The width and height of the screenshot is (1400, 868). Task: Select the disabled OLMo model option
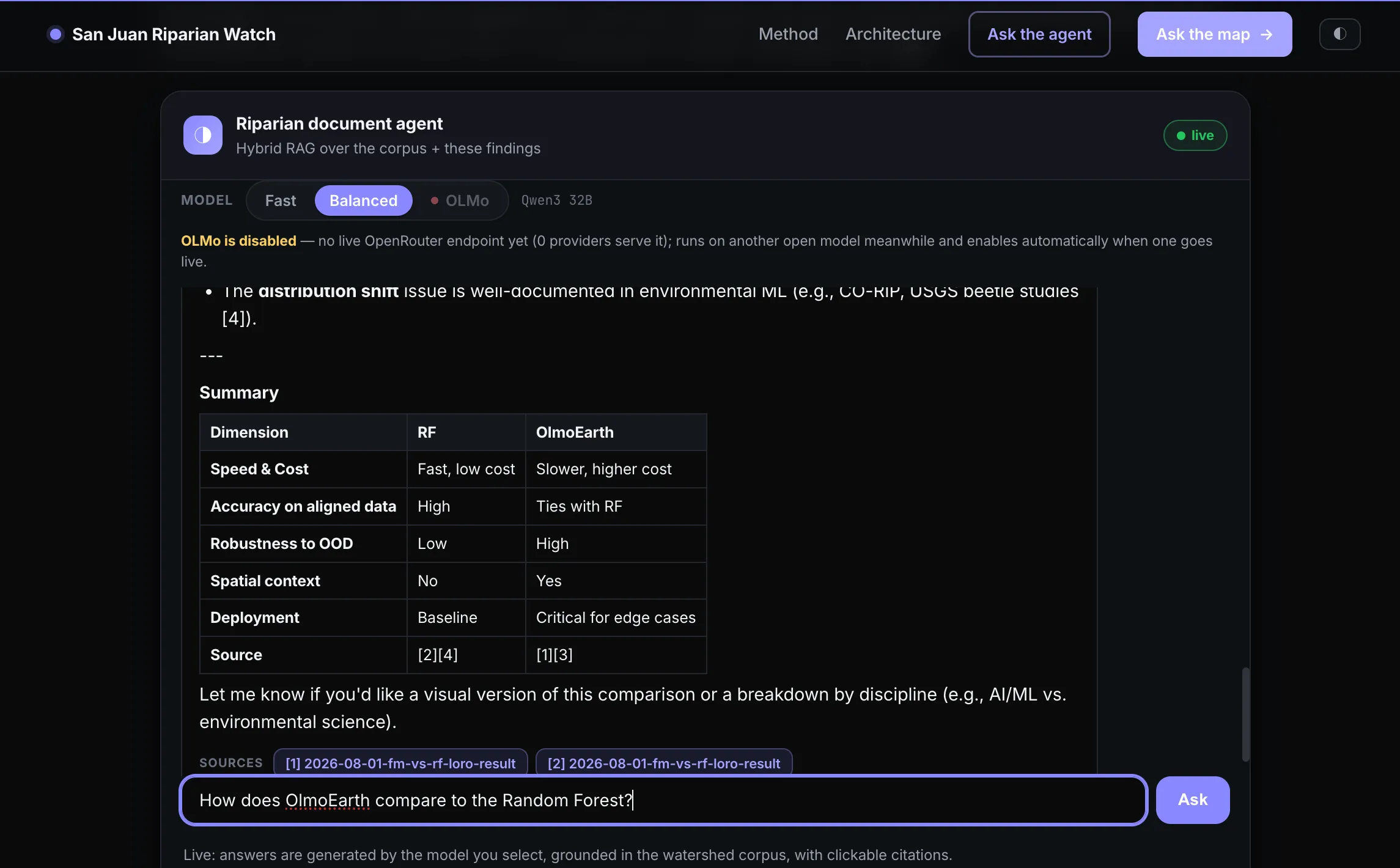pyautogui.click(x=460, y=200)
